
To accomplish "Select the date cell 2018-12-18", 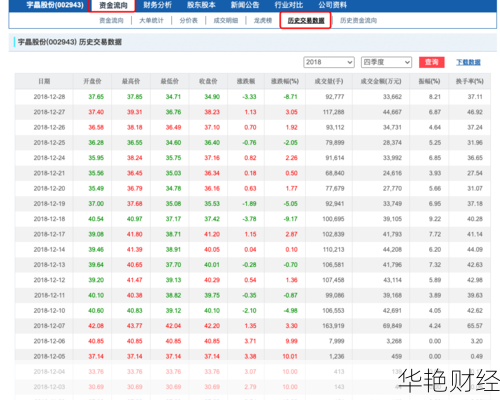I will coord(49,219).
